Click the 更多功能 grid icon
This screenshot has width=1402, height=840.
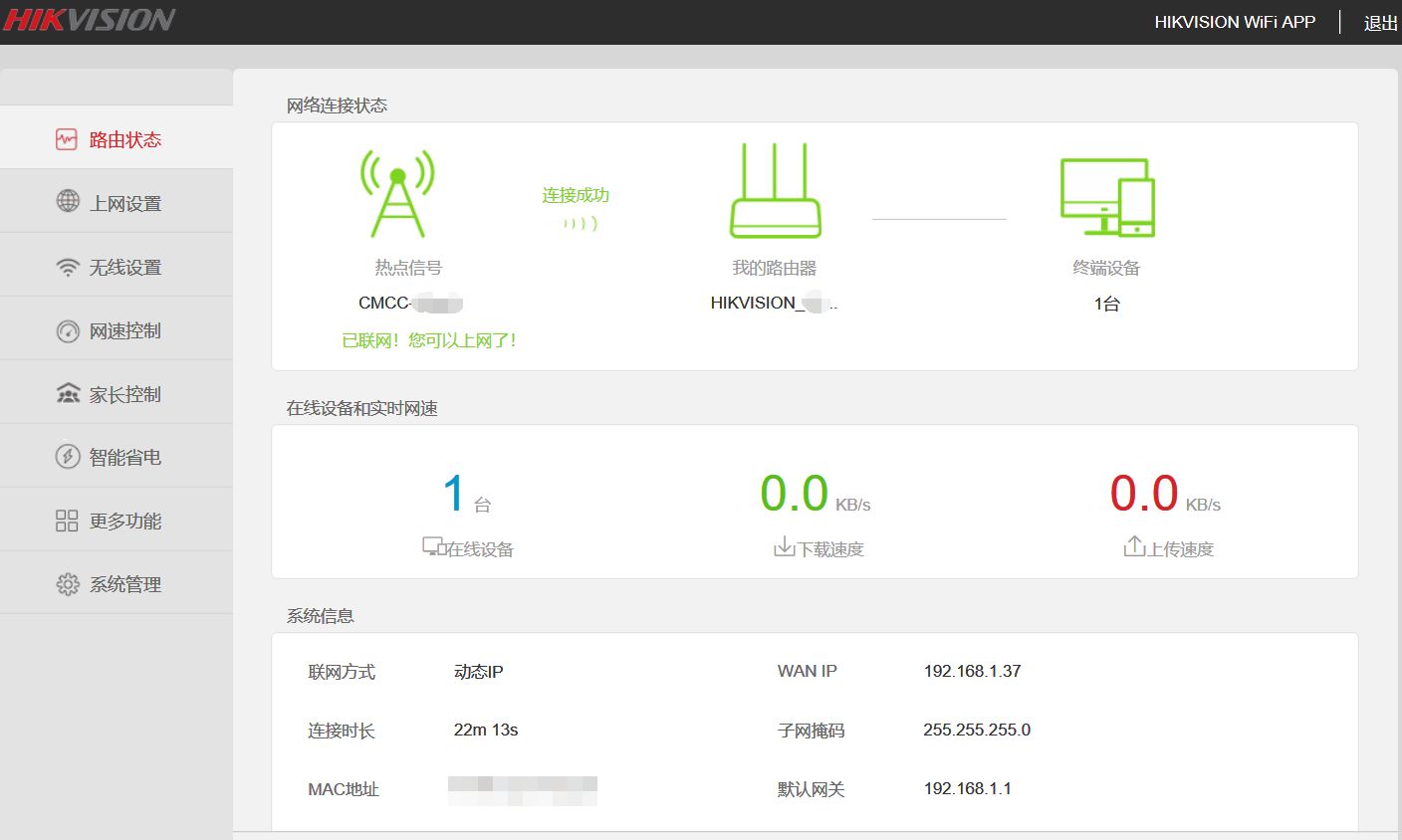67,521
